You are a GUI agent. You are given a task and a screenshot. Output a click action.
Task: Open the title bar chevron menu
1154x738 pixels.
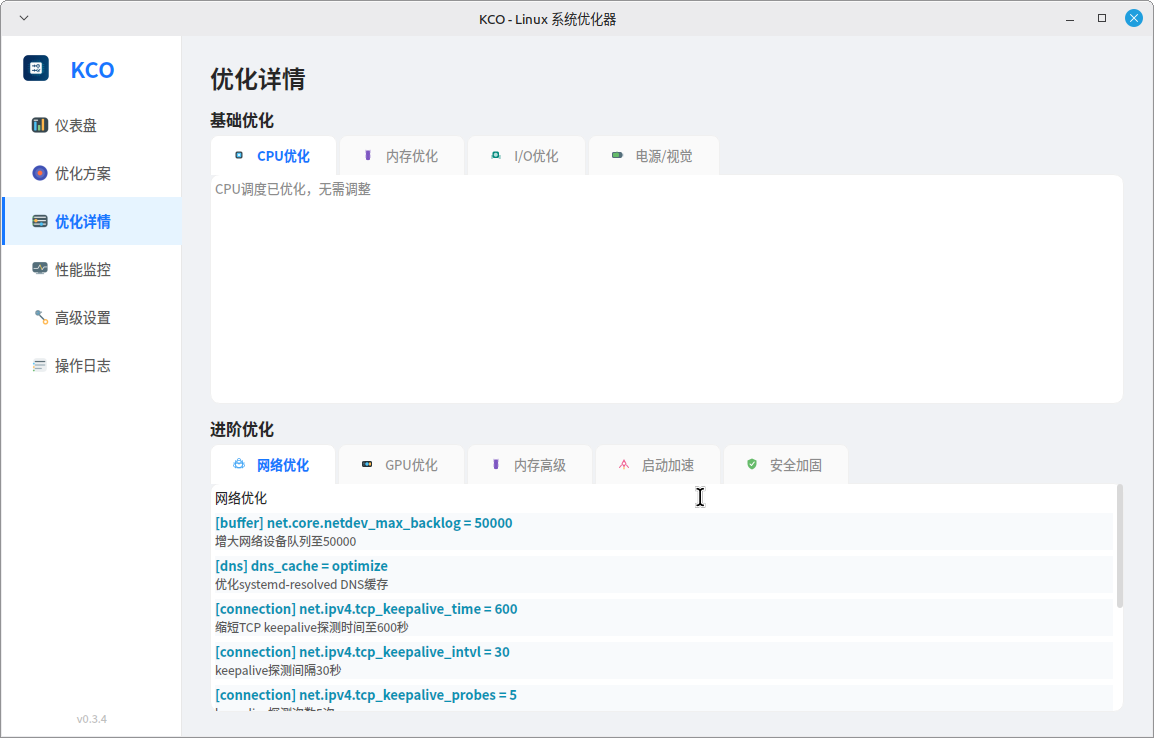click(x=24, y=18)
